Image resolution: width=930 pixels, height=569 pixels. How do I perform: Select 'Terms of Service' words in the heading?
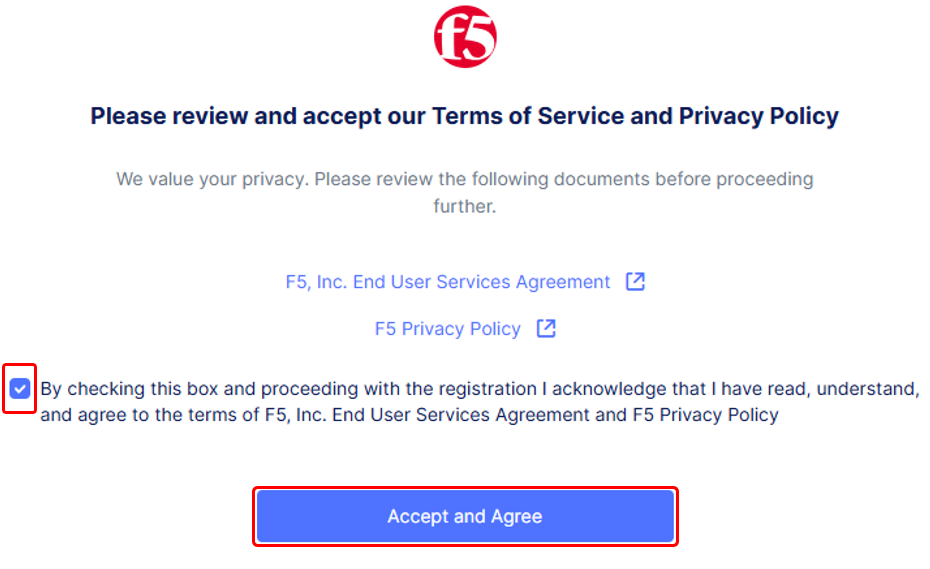[528, 116]
